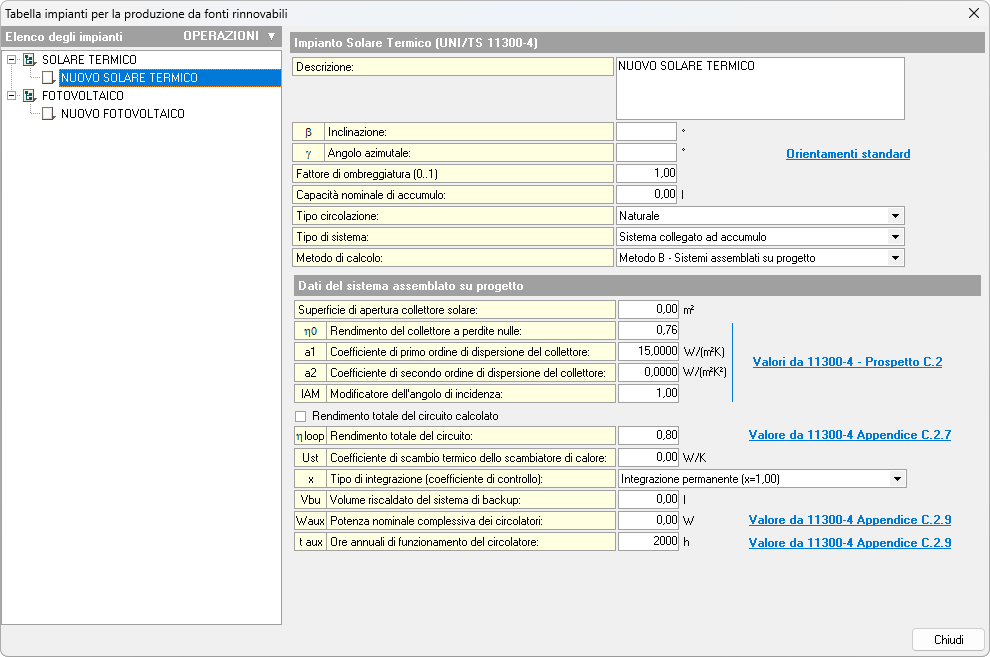This screenshot has height=657, width=990.
Task: Open the Tipo di integrazione dropdown
Action: (895, 479)
